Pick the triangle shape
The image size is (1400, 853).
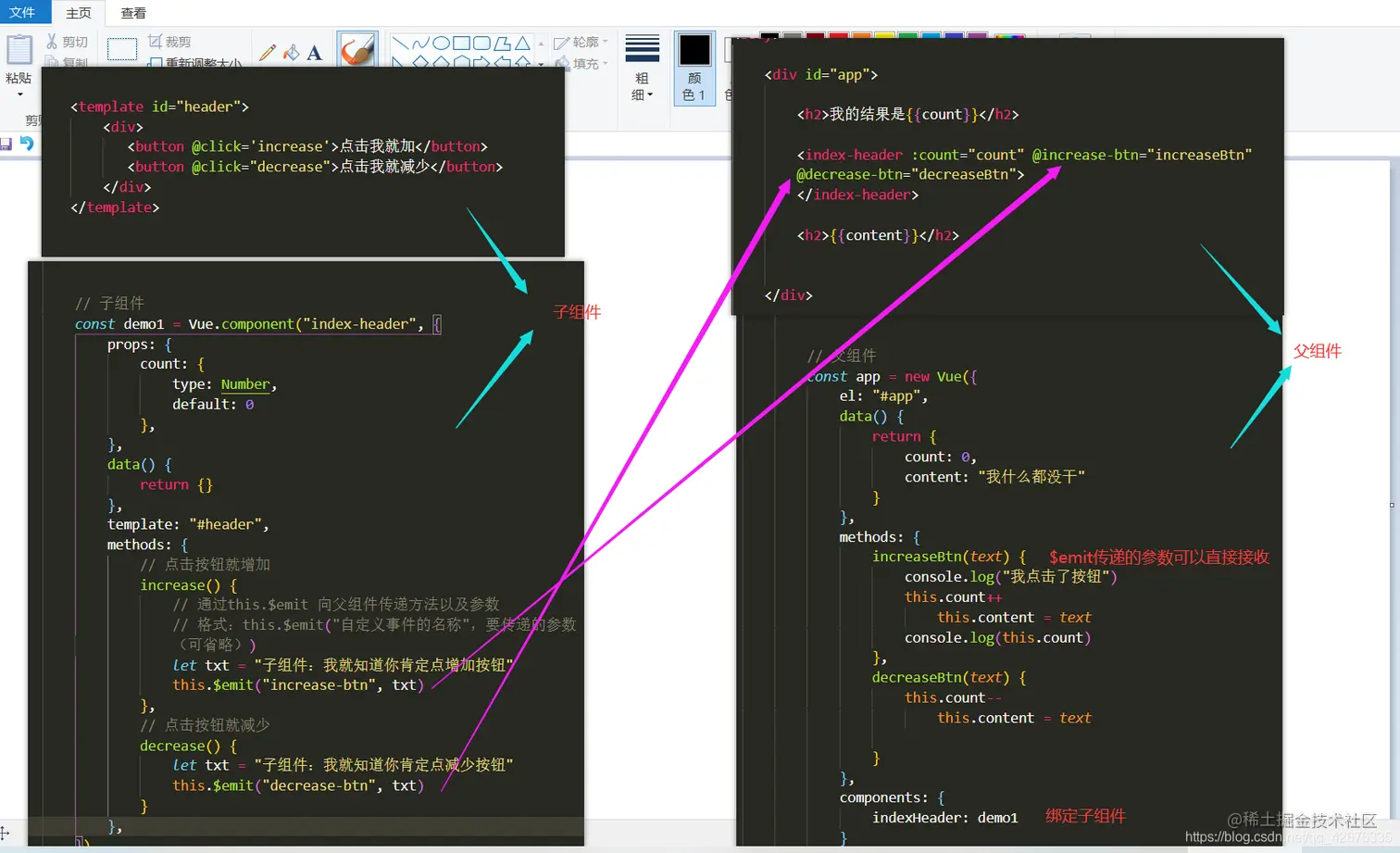coord(522,44)
